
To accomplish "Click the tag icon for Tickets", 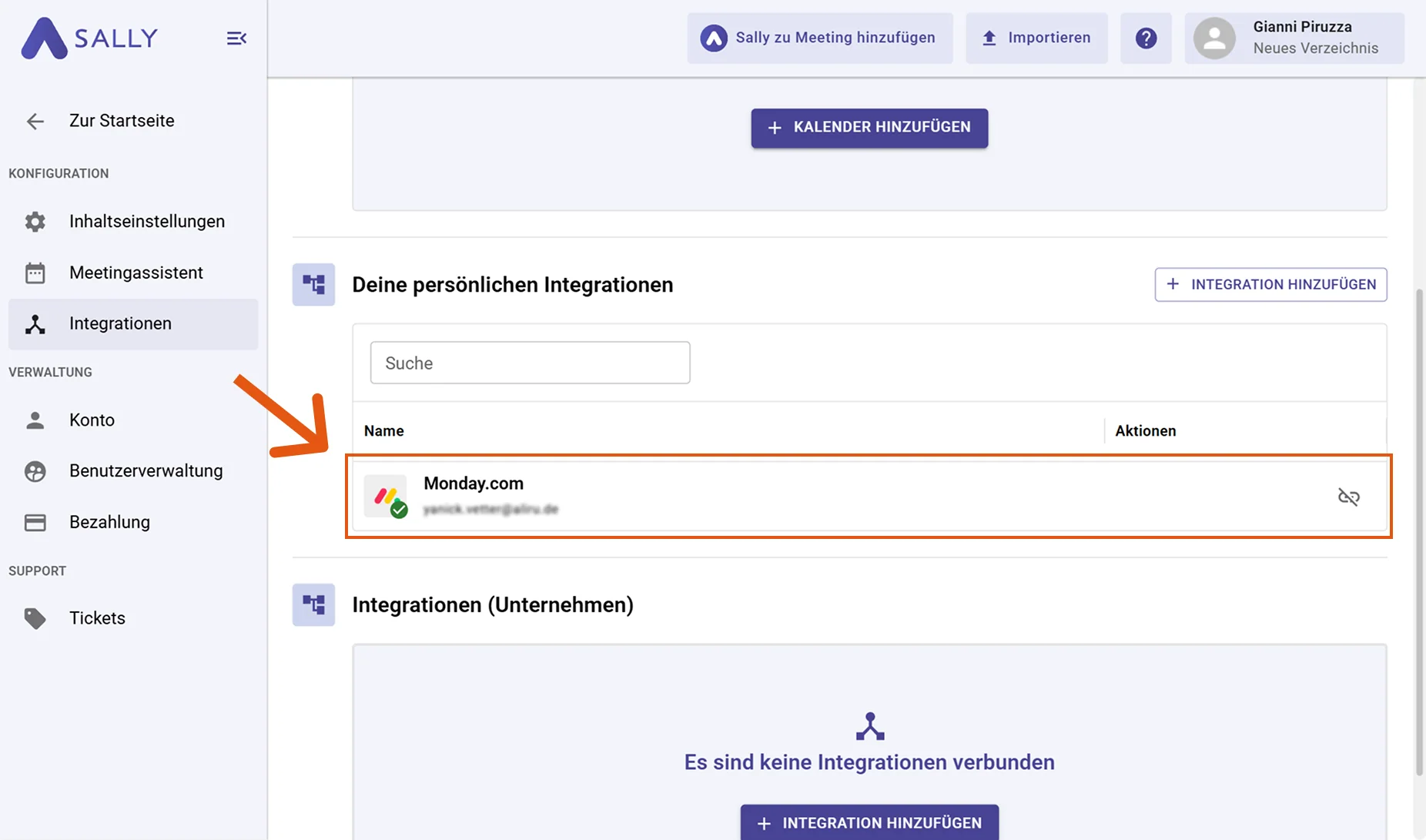I will click(35, 618).
